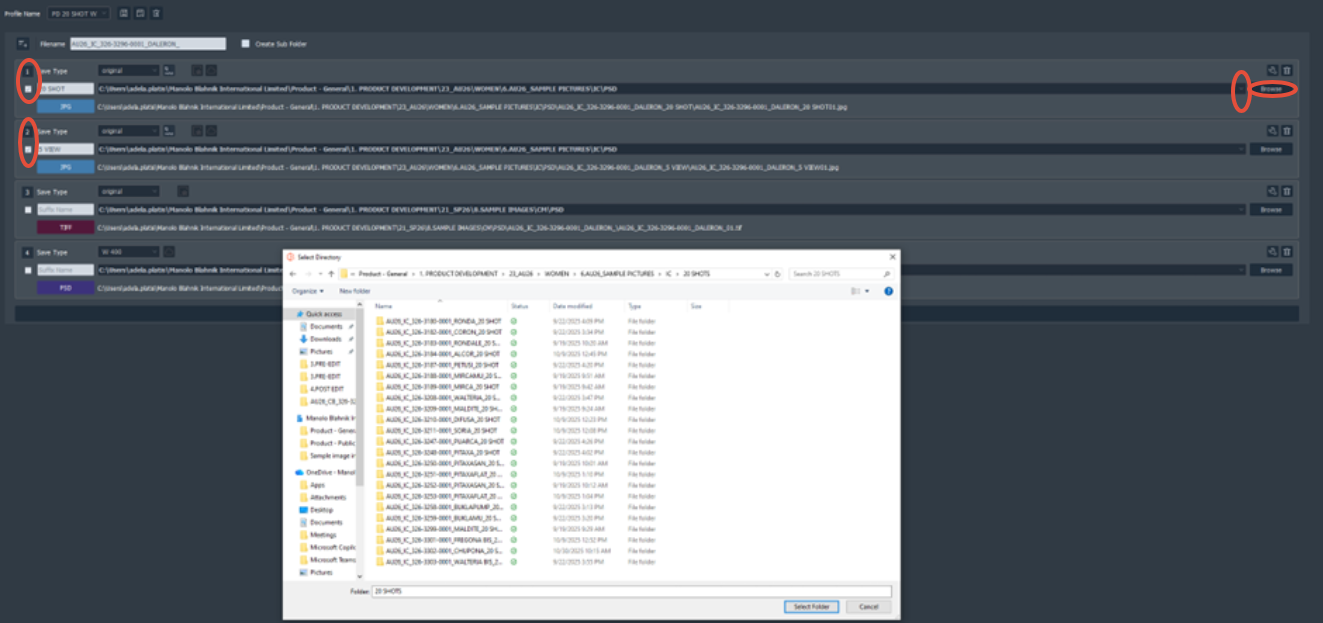The width and height of the screenshot is (1323, 623).
Task: Click the purple PSD format badge in row 4
Action: (65, 287)
